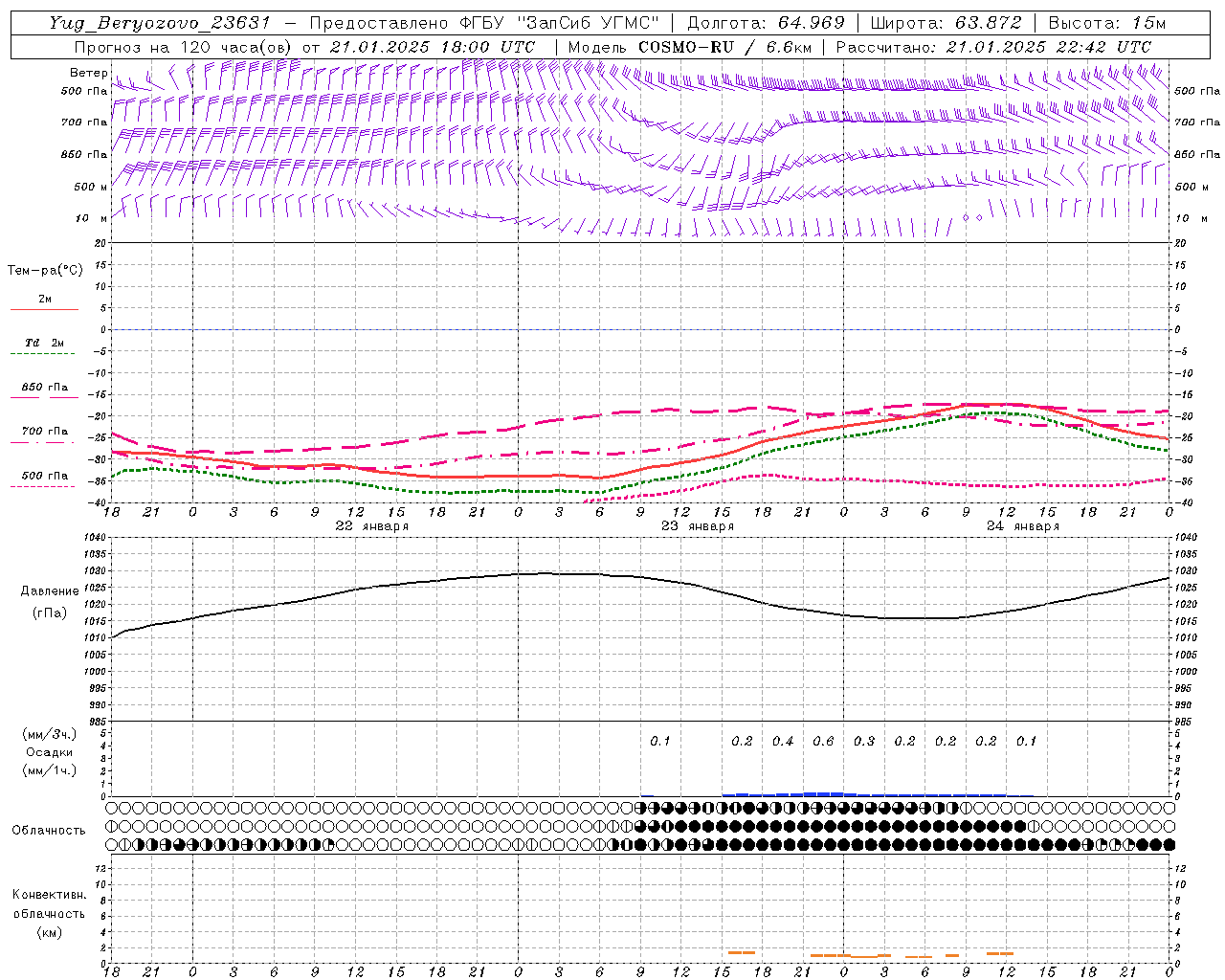
Task: Click the 'Тем-ра(°C)' temperature legend title
Action: (x=45, y=271)
